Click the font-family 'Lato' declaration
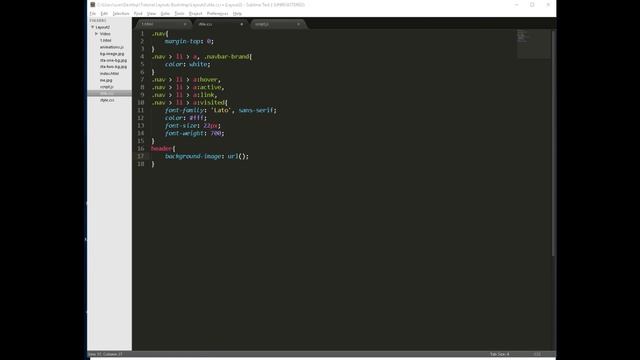The image size is (640, 360). (221, 110)
